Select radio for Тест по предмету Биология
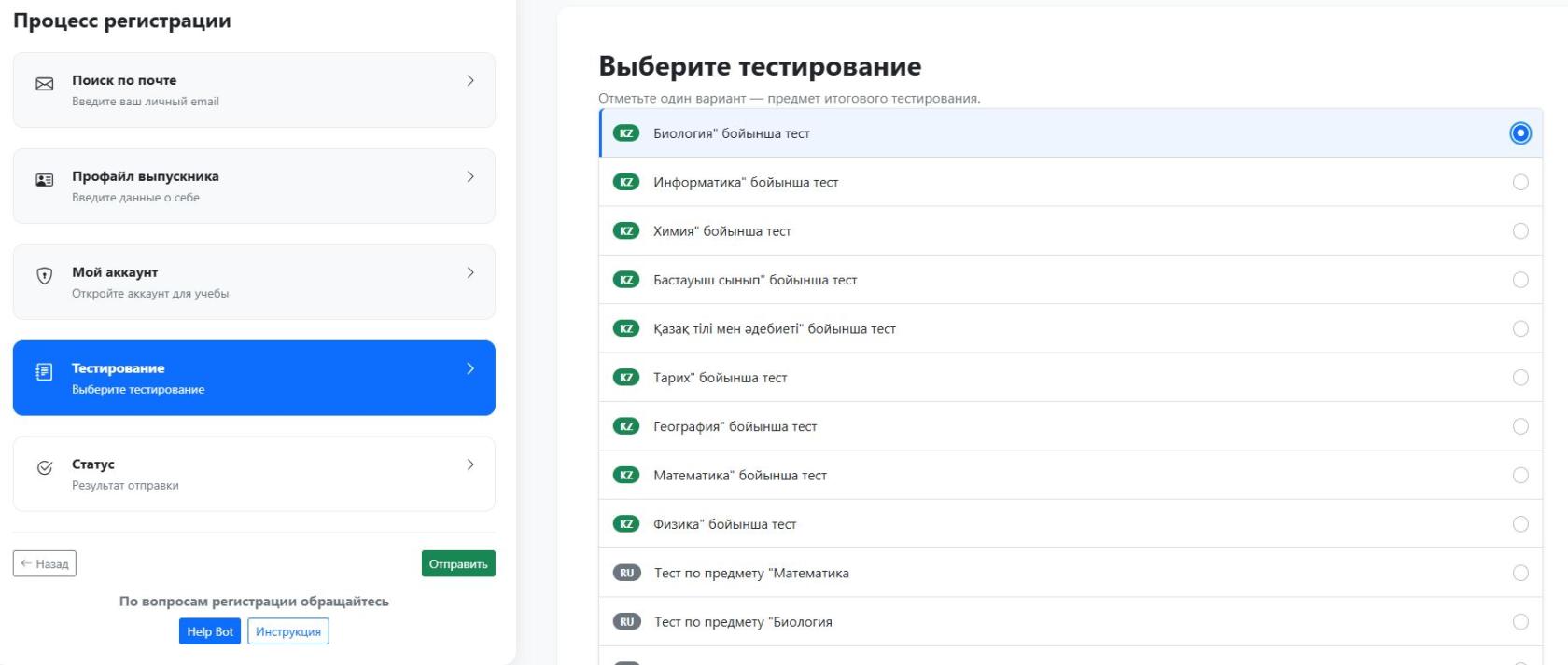The image size is (1568, 665). point(1520,622)
